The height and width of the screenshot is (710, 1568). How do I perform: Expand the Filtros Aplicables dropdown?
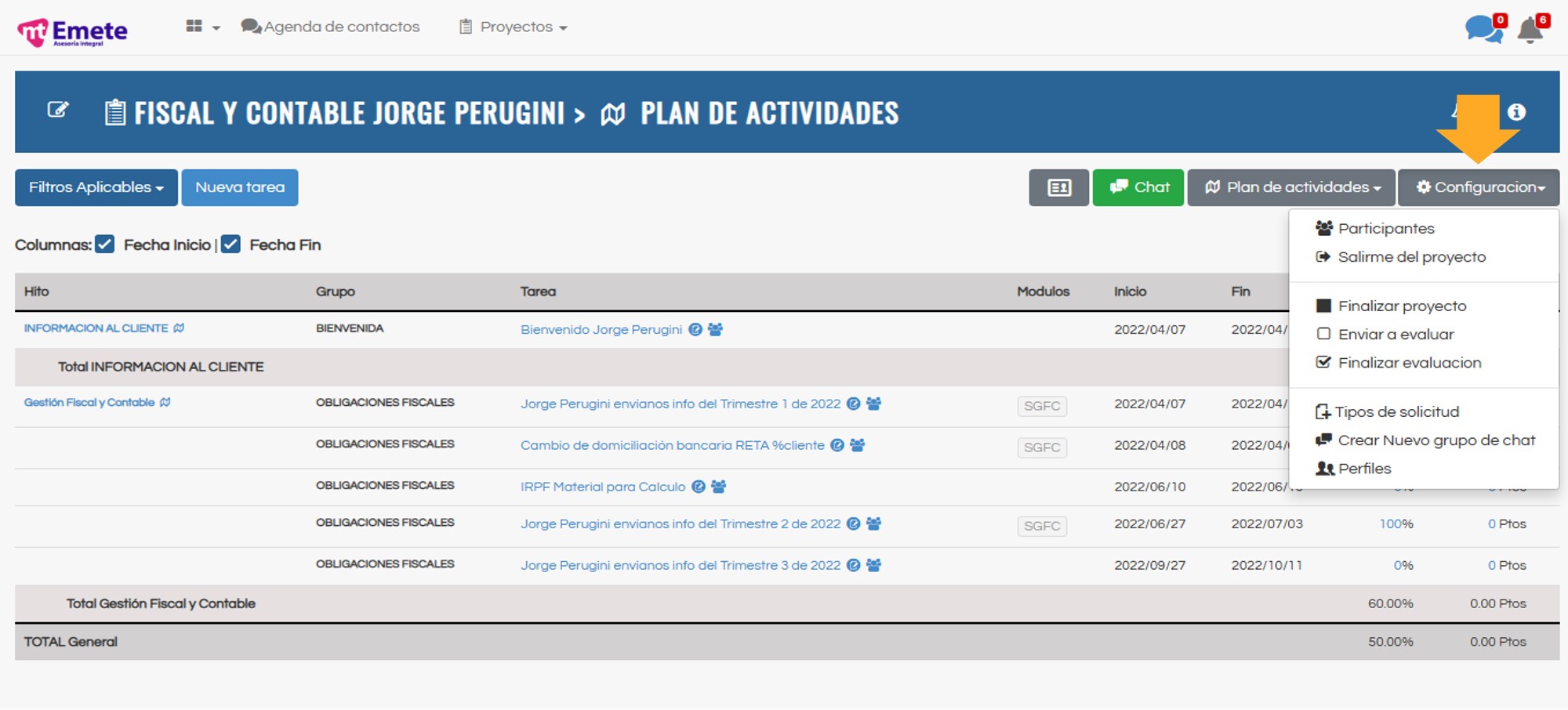(x=96, y=188)
